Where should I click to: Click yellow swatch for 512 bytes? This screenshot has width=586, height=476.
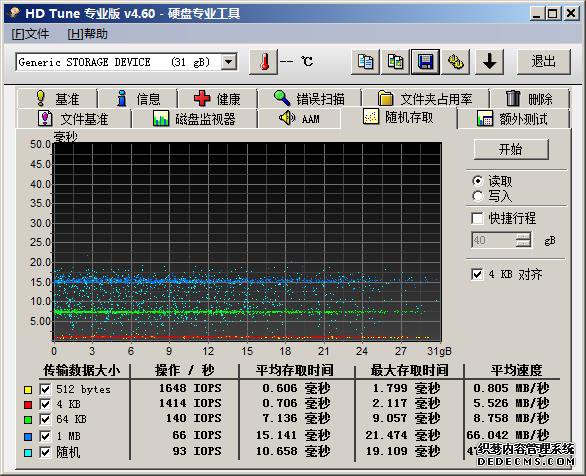(28, 390)
